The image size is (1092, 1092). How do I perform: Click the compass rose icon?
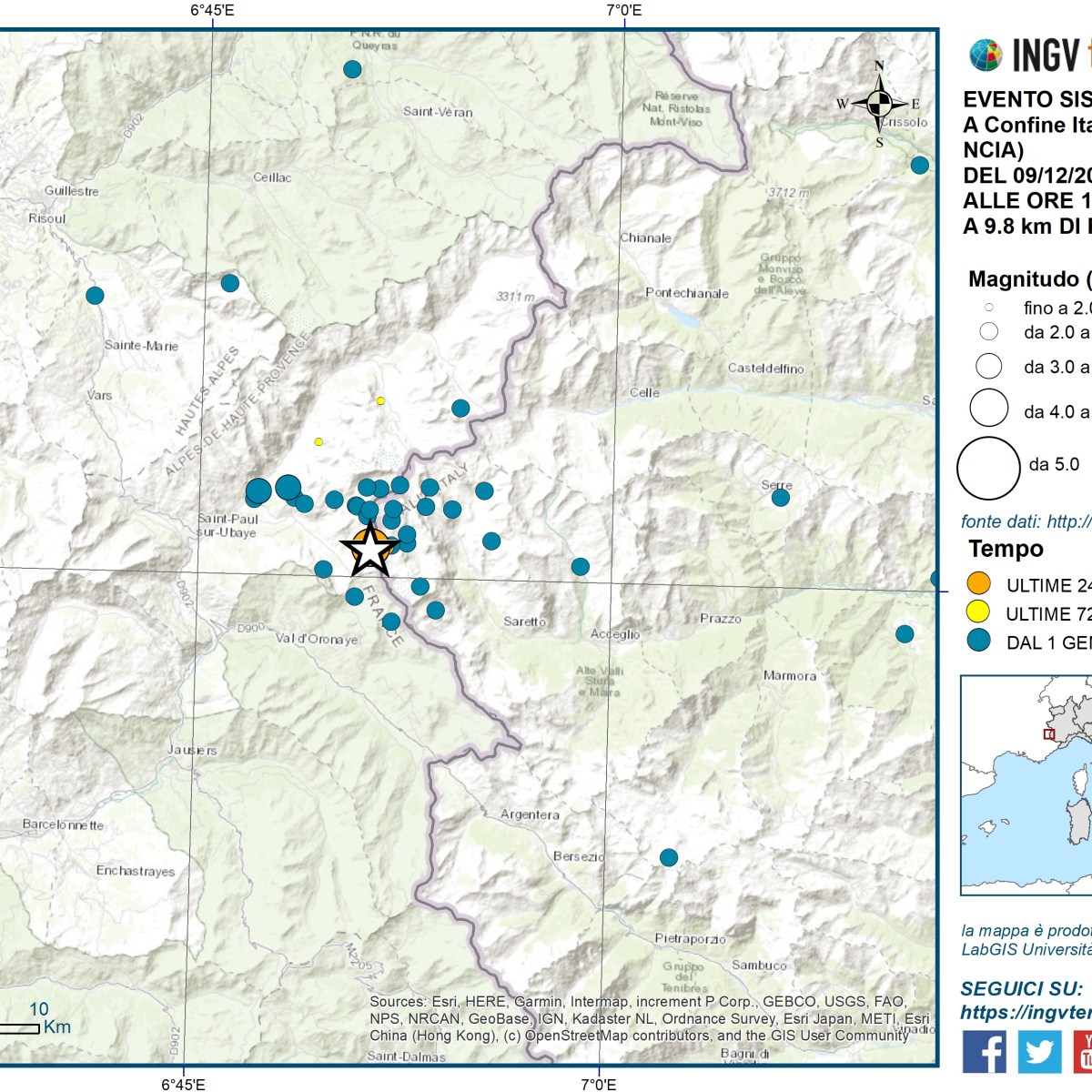click(x=879, y=104)
